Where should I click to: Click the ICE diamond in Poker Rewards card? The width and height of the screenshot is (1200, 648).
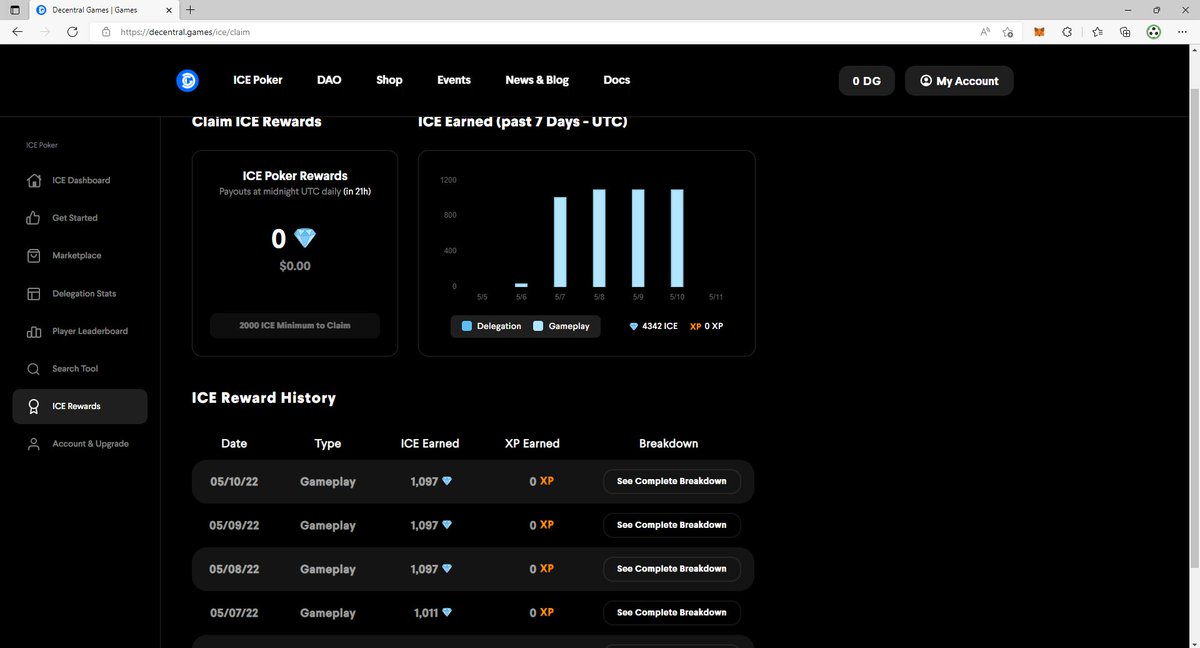pos(304,239)
